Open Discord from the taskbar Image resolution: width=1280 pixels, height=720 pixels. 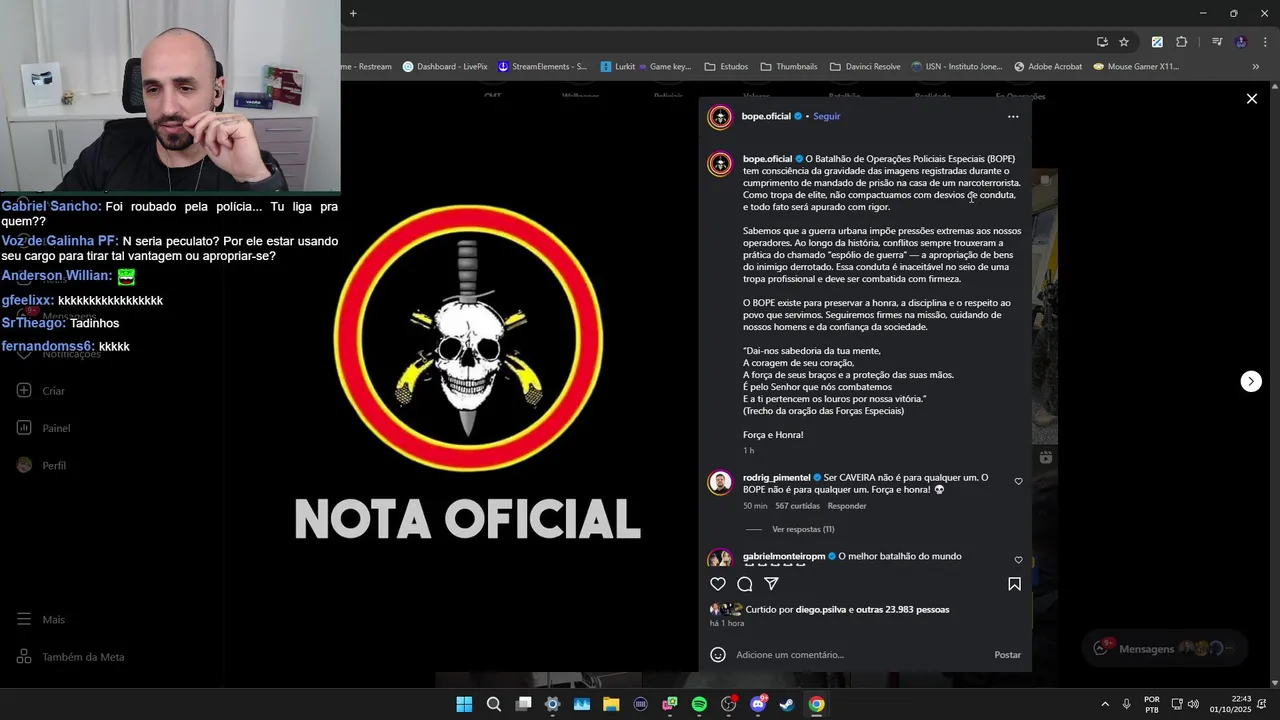pos(758,704)
